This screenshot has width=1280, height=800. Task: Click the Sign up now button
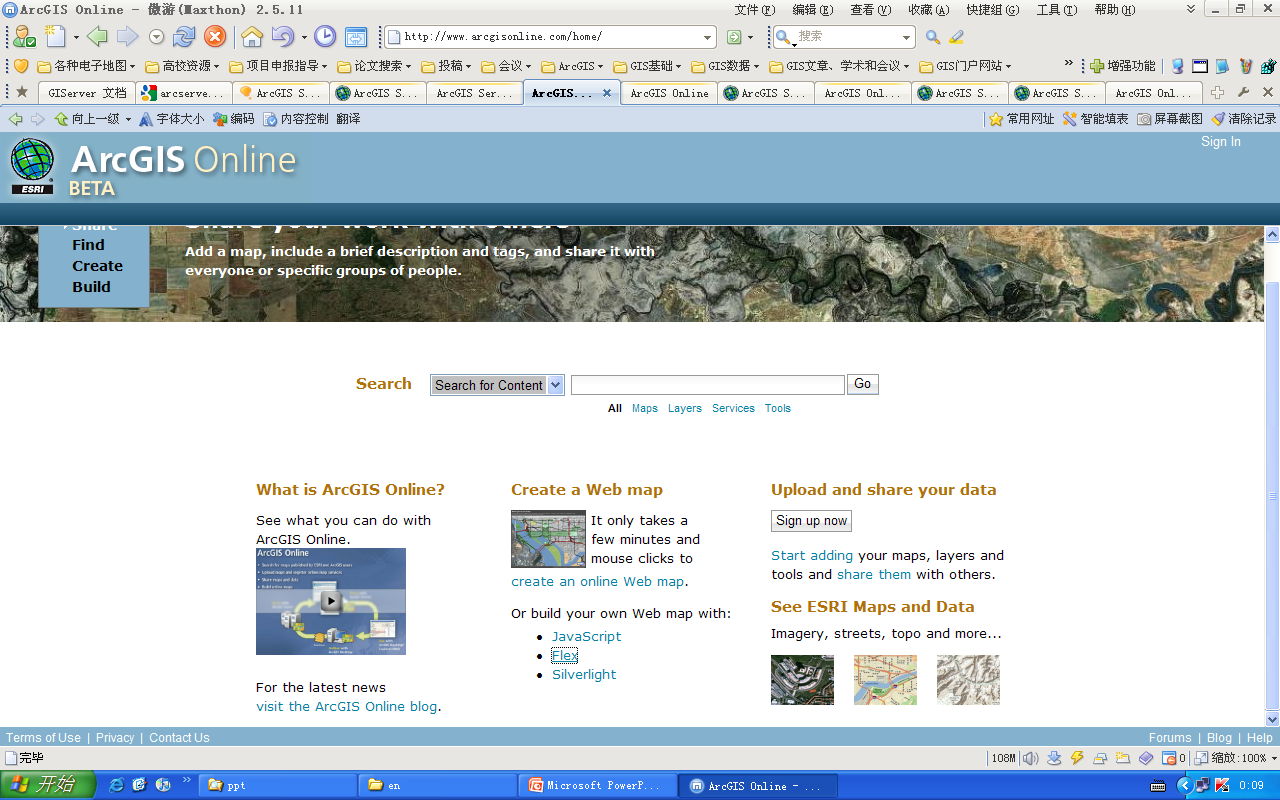(x=811, y=521)
